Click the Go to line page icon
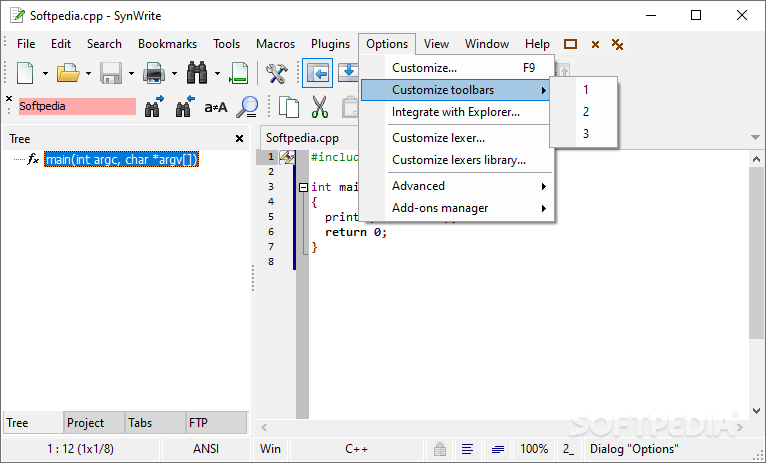This screenshot has width=766, height=463. [239, 73]
